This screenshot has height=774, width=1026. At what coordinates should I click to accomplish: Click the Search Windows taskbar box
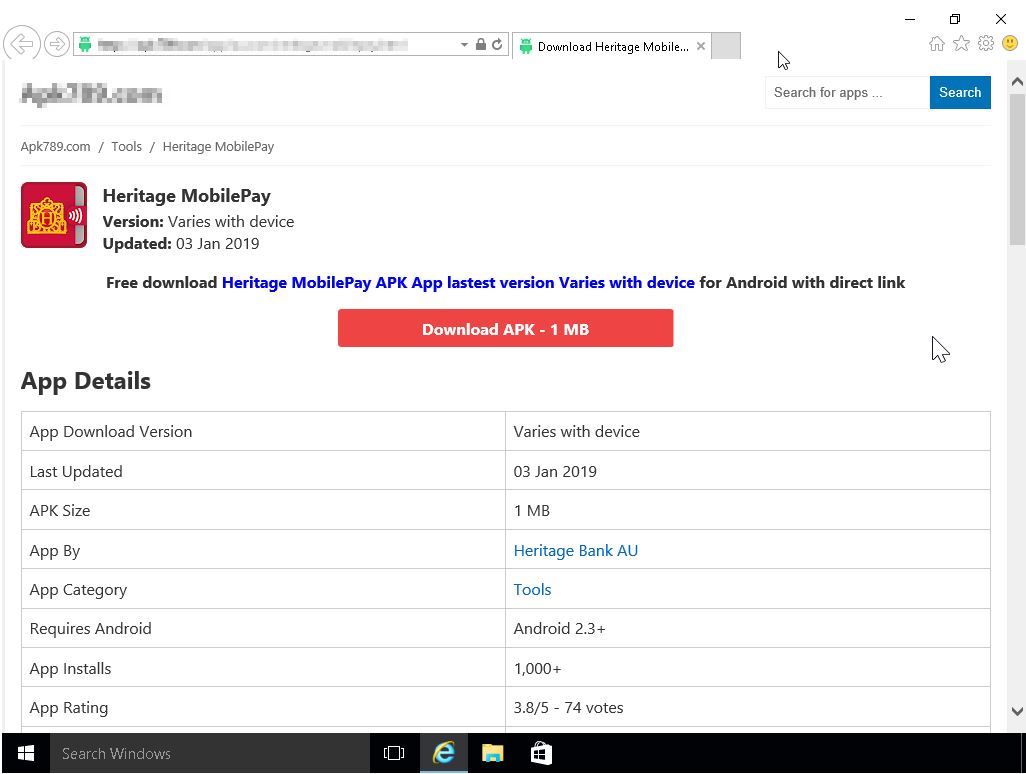[209, 753]
